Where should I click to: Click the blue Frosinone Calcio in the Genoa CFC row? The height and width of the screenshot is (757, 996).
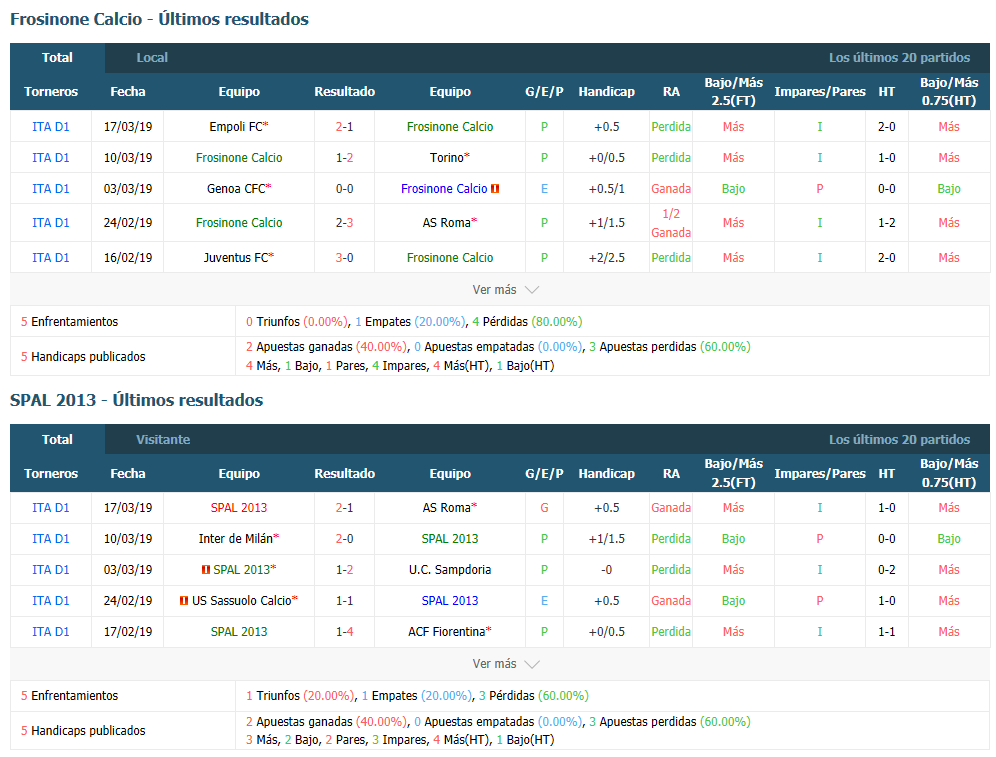point(444,189)
